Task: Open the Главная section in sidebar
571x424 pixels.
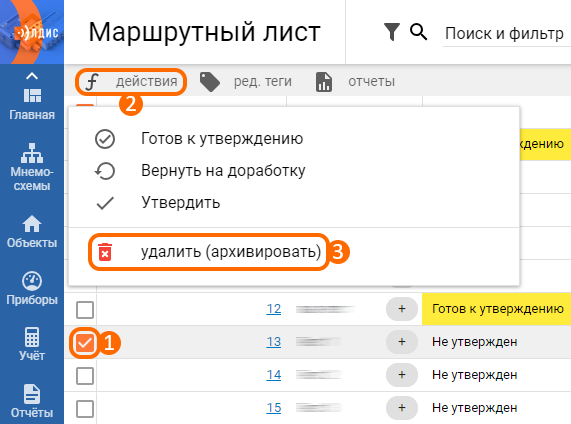Action: 32,104
